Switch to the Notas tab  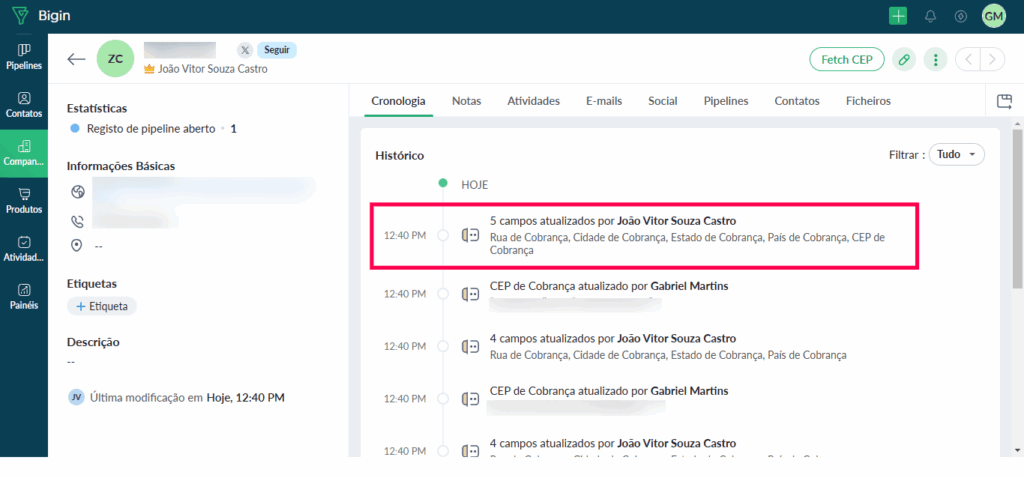(x=466, y=101)
